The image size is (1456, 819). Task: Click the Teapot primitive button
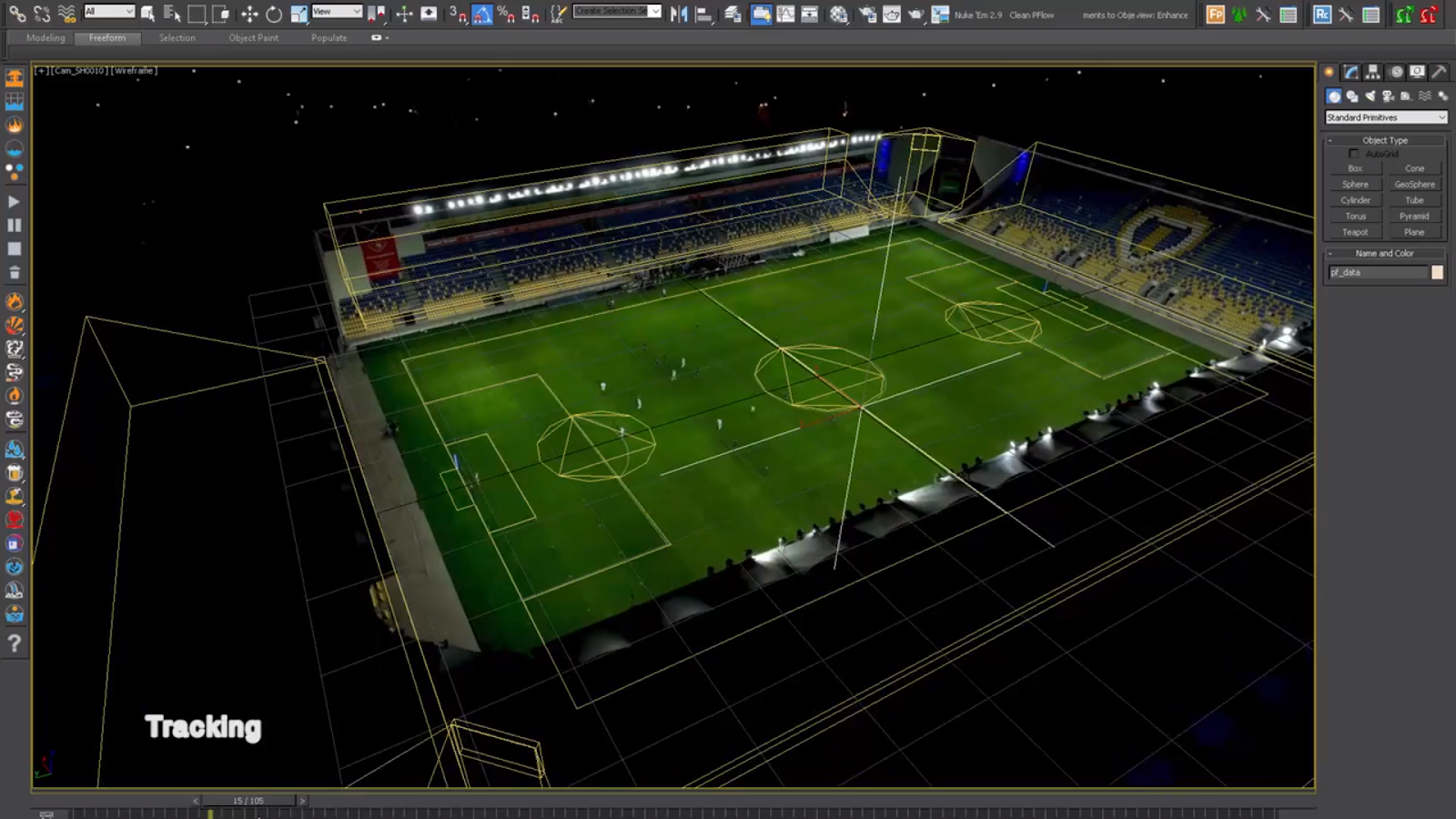tap(1356, 232)
